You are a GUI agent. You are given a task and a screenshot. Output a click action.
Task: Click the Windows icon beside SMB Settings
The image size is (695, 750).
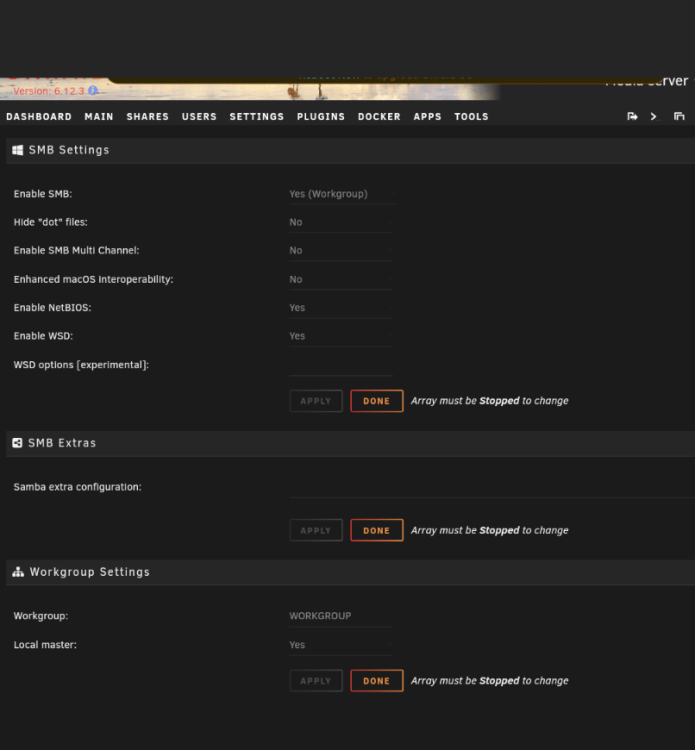point(18,150)
